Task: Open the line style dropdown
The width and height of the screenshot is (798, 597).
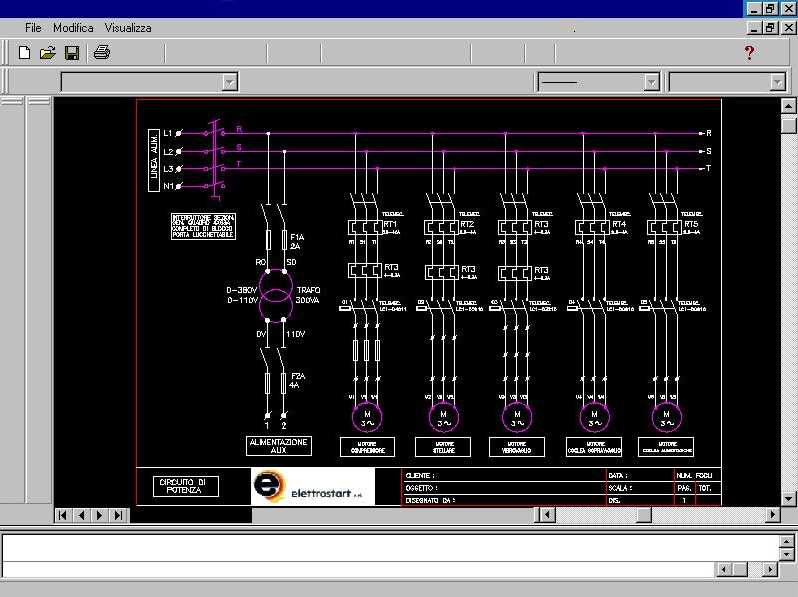Action: click(652, 82)
